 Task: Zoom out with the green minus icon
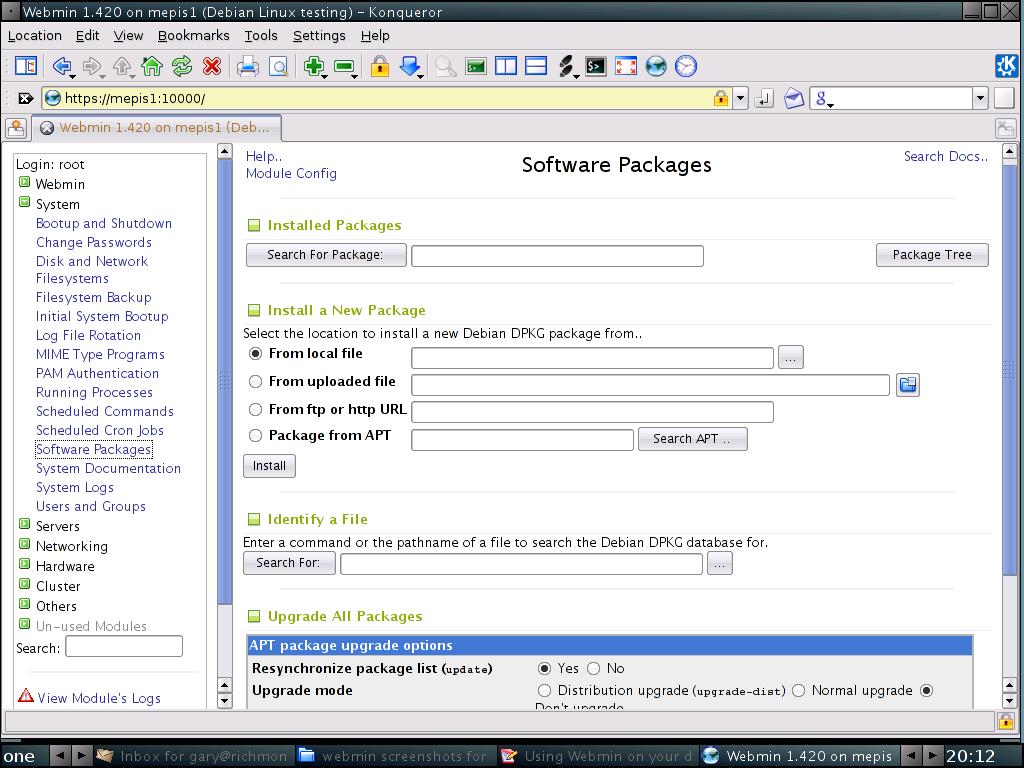point(344,66)
